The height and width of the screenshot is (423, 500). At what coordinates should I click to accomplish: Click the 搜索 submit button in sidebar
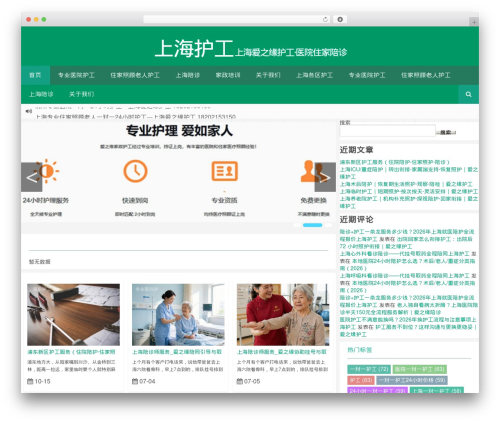[x=446, y=132]
